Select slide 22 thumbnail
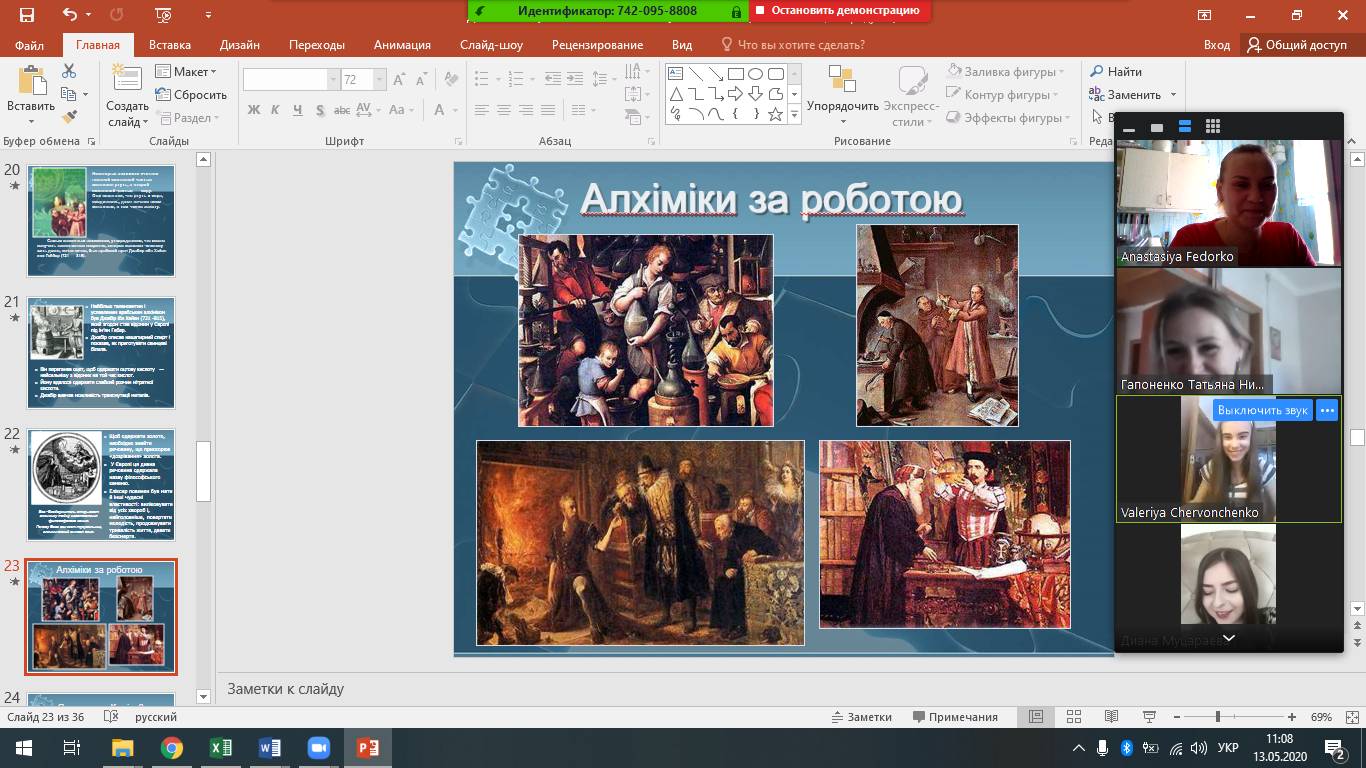 pos(101,485)
